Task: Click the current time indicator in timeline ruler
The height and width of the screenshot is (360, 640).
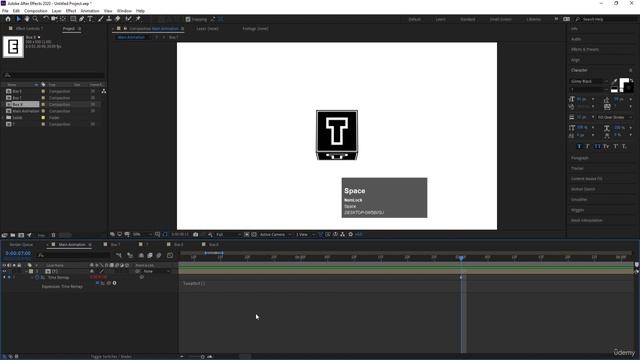Action: 461,258
